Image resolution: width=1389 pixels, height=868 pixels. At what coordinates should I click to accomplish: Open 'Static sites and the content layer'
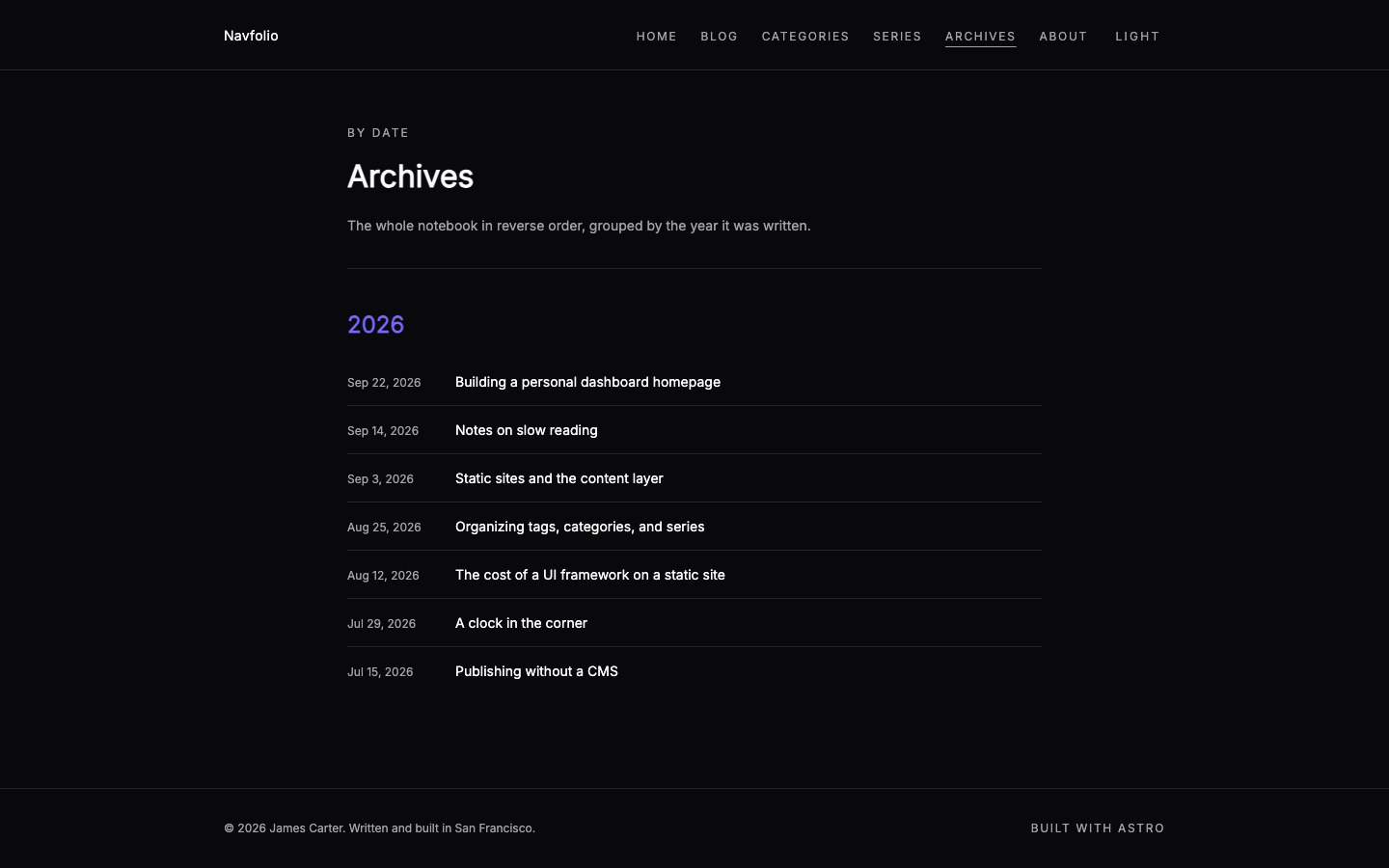559,478
